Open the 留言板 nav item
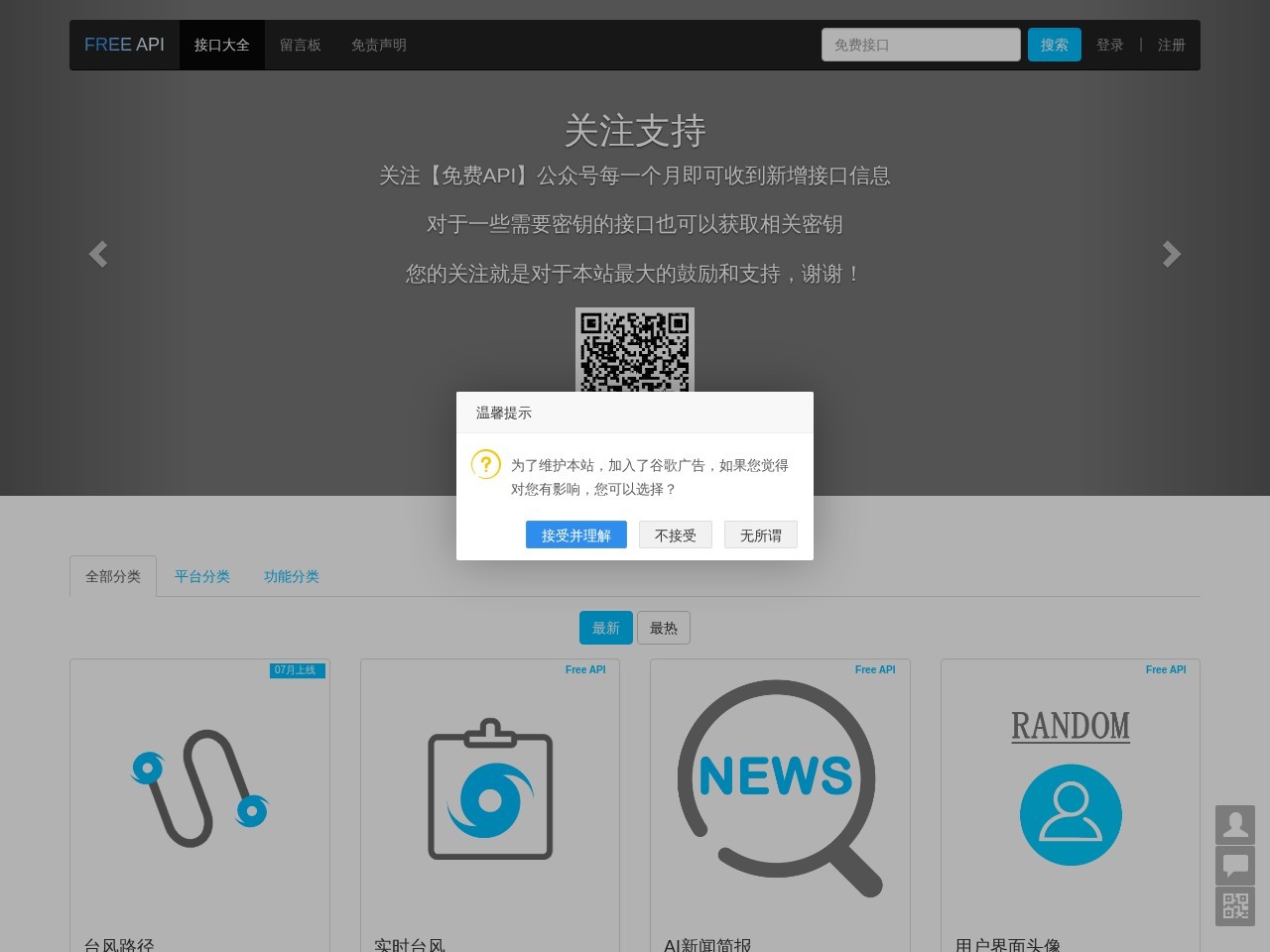The image size is (1270, 952). coord(301,45)
